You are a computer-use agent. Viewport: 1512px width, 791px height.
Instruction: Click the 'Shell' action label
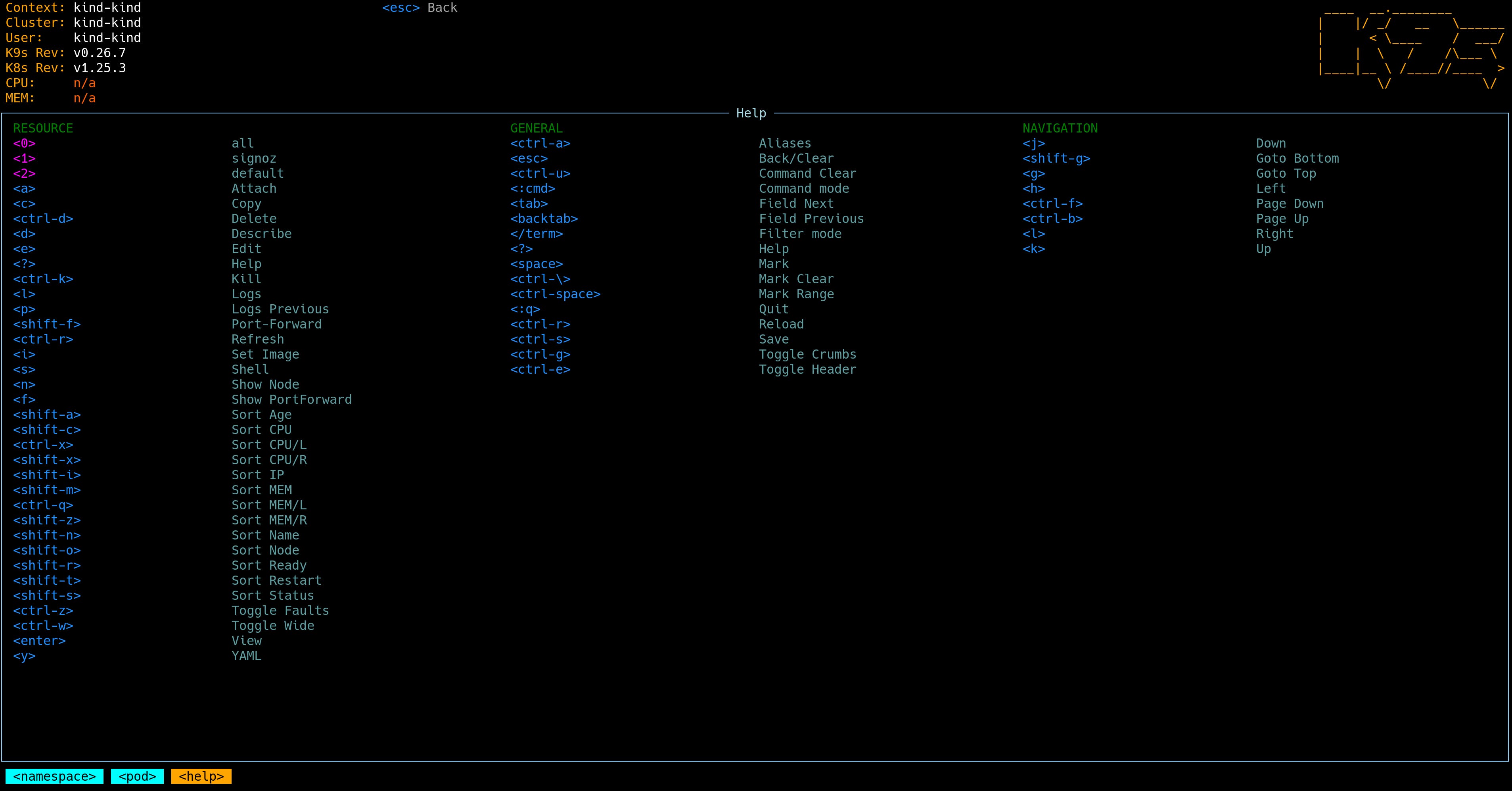point(250,369)
